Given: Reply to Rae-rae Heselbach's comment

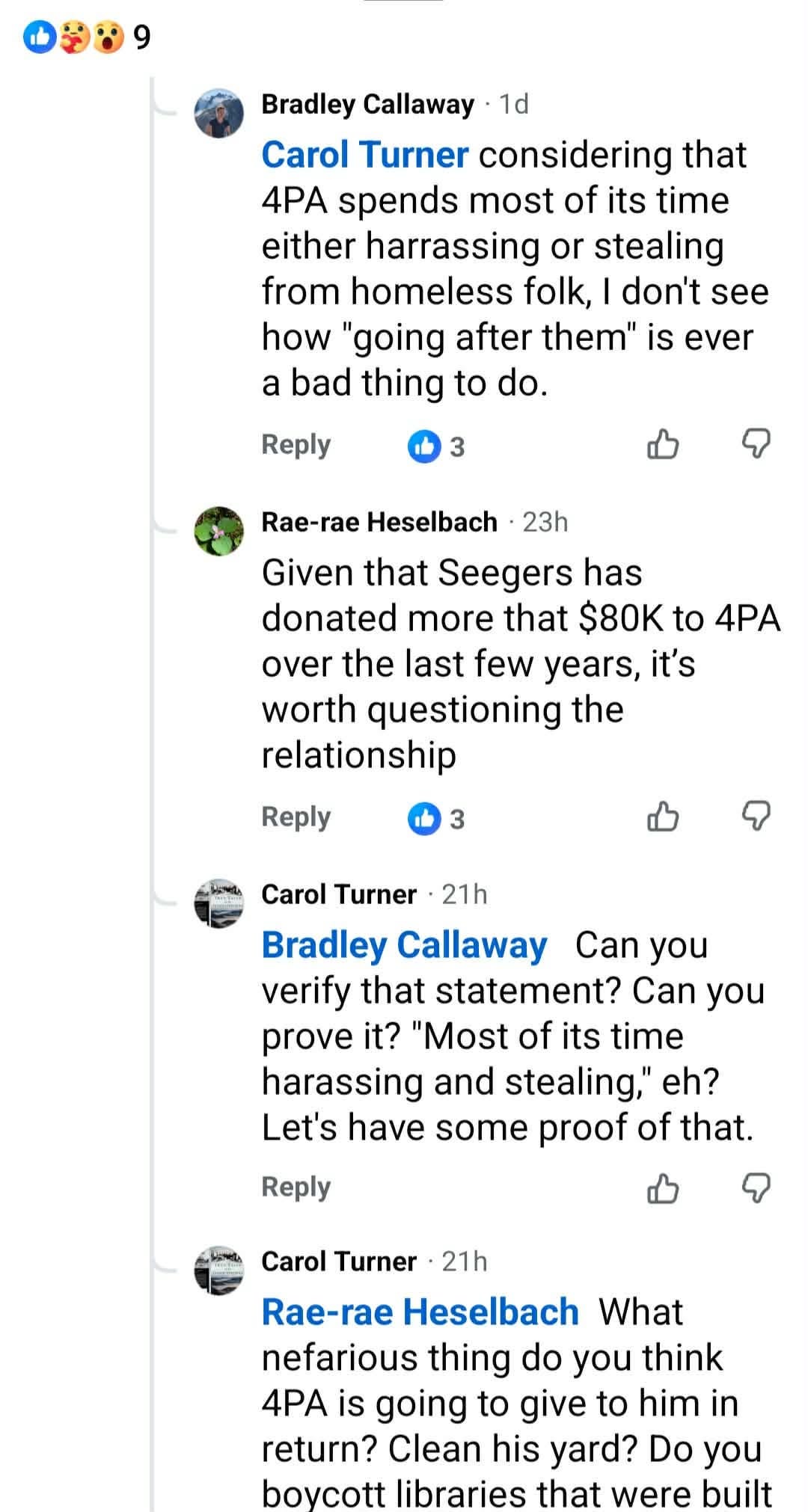Looking at the screenshot, I should click(x=296, y=817).
